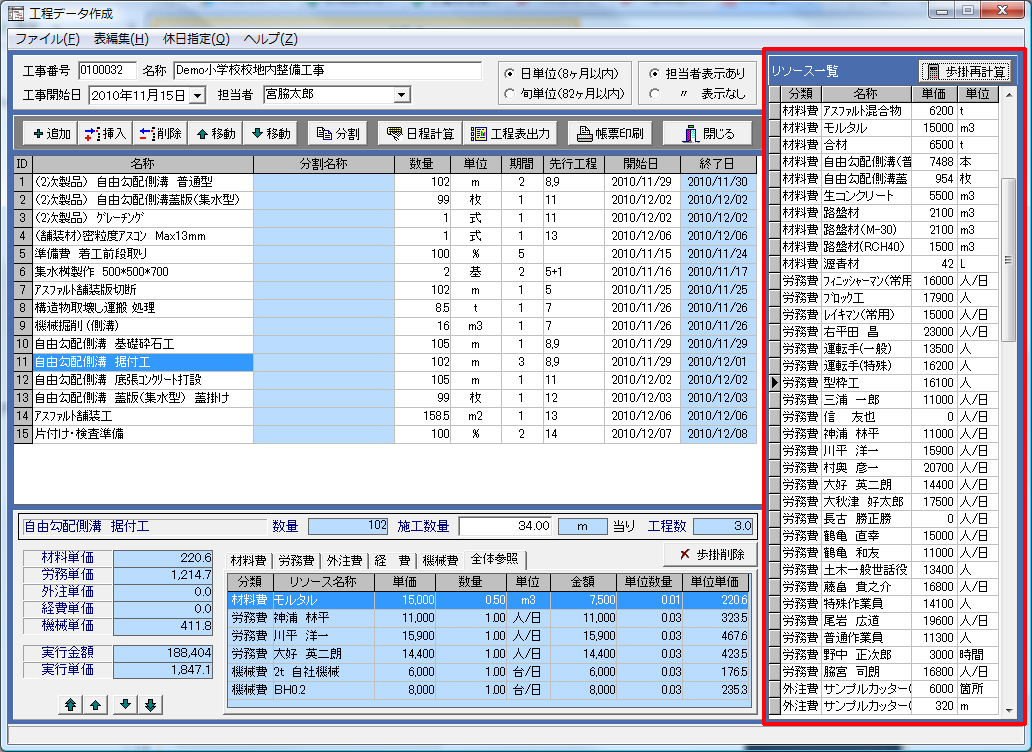Viewport: 1032px width, 752px height.
Task: Switch to the 外注費 tab
Action: click(344, 561)
